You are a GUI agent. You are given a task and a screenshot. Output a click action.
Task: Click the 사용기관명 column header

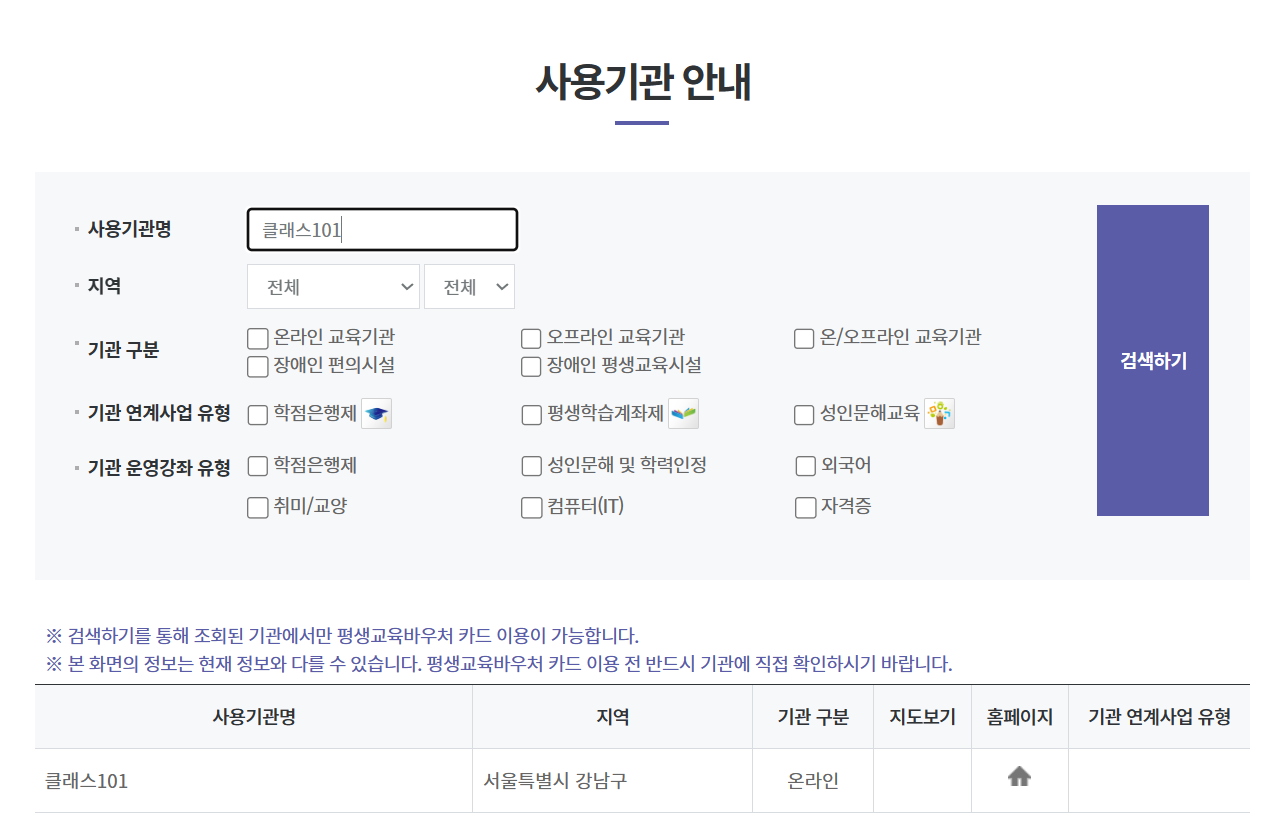click(x=254, y=717)
